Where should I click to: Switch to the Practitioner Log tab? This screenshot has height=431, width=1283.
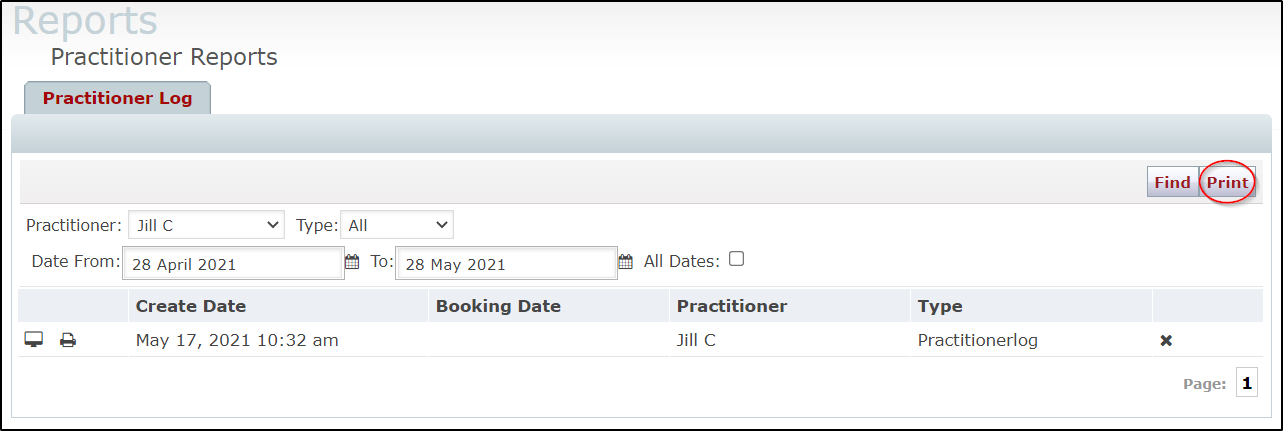[x=117, y=98]
